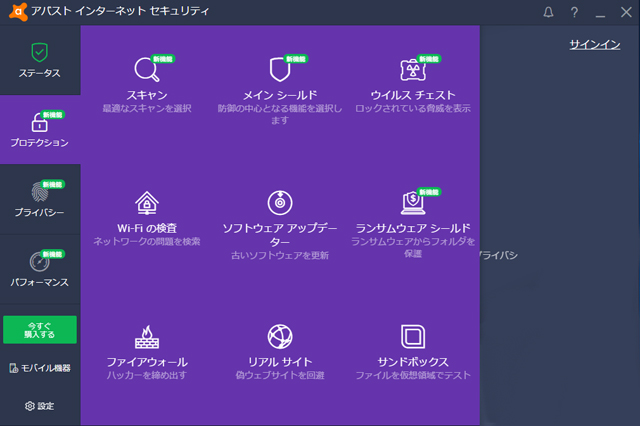Click the 新機能 badge on スキャン

(163, 59)
